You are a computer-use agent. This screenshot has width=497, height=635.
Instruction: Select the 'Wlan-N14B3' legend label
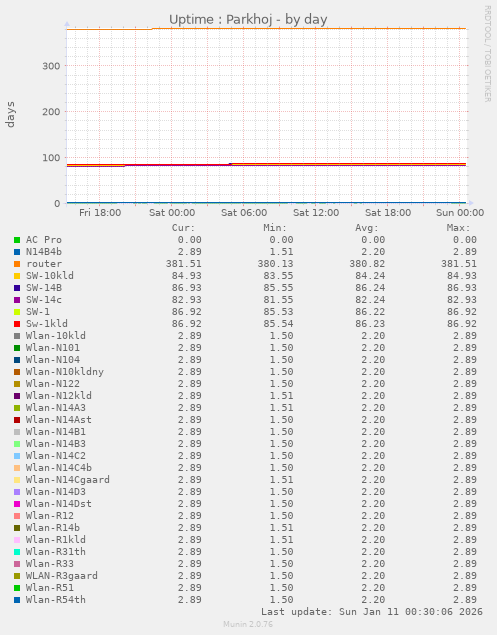pos(56,444)
